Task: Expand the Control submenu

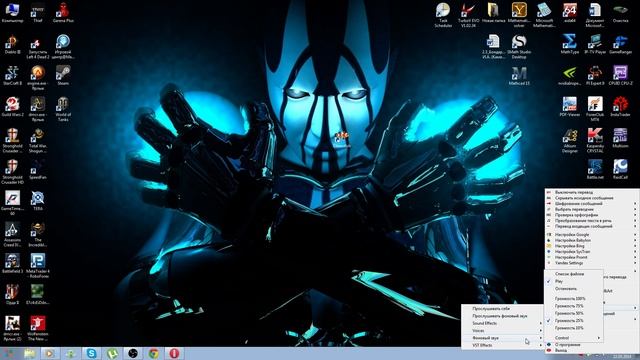Action: tap(573, 338)
